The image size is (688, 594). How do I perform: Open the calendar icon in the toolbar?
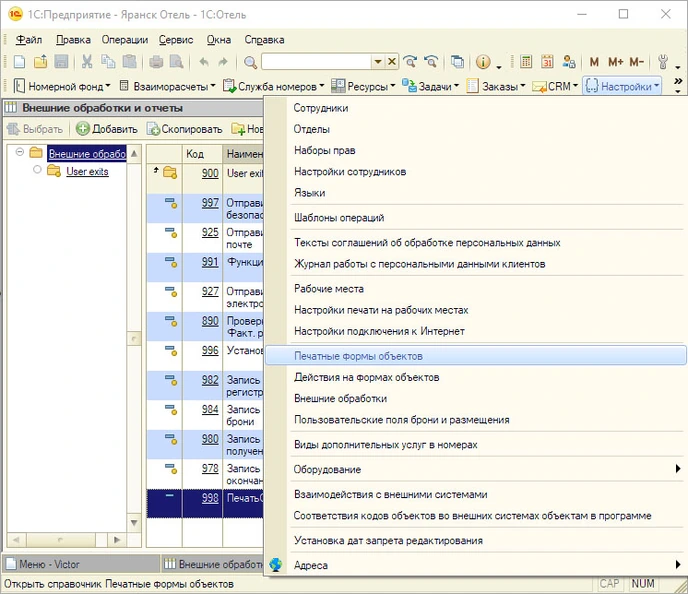[x=548, y=62]
